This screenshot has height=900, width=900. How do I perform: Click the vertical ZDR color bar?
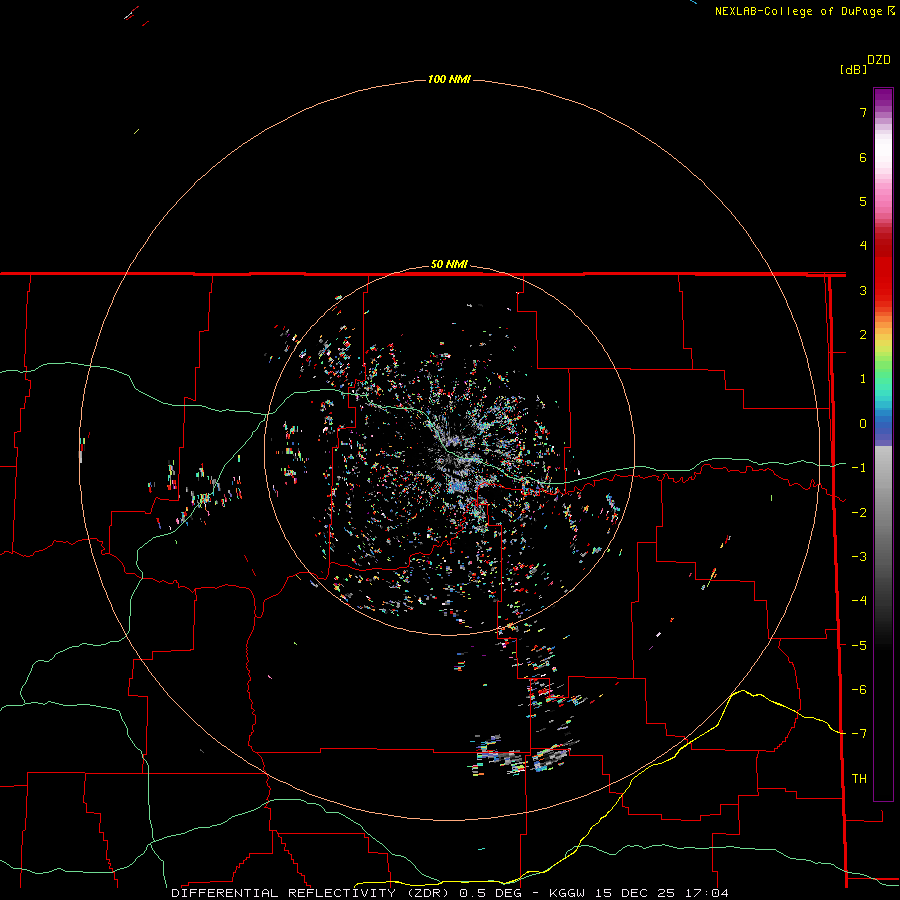(x=883, y=445)
